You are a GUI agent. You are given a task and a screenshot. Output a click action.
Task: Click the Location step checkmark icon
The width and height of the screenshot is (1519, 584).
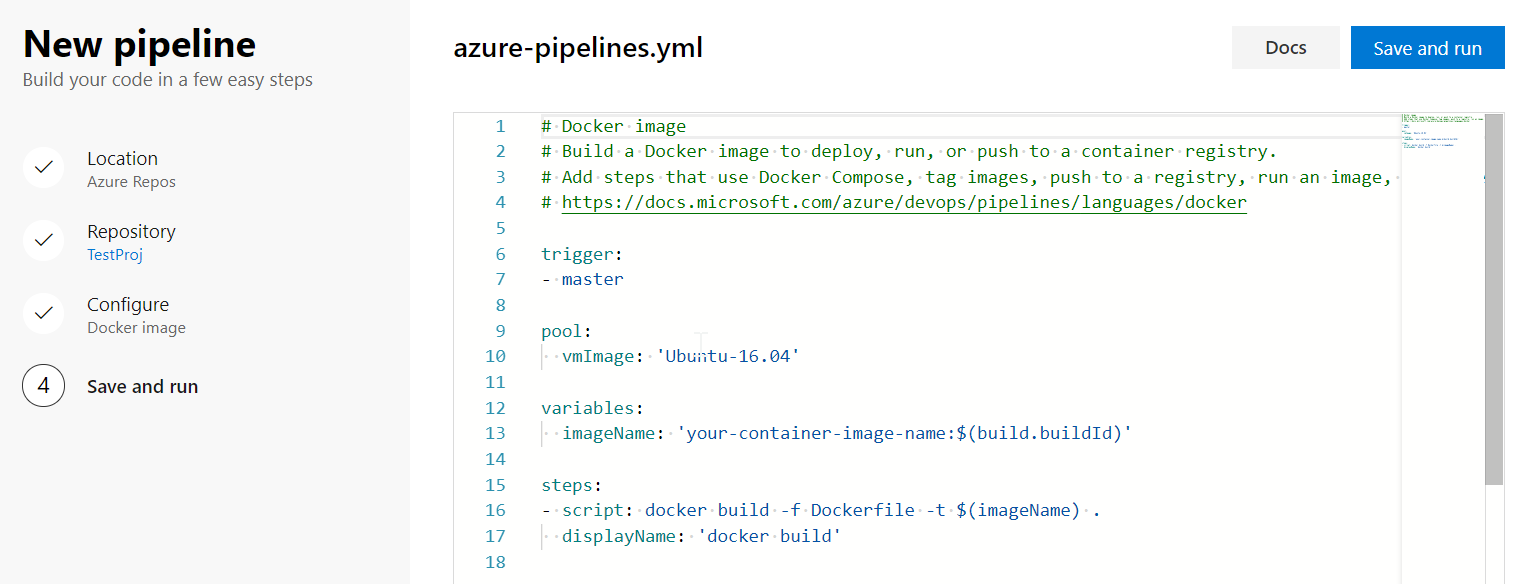[x=43, y=168]
